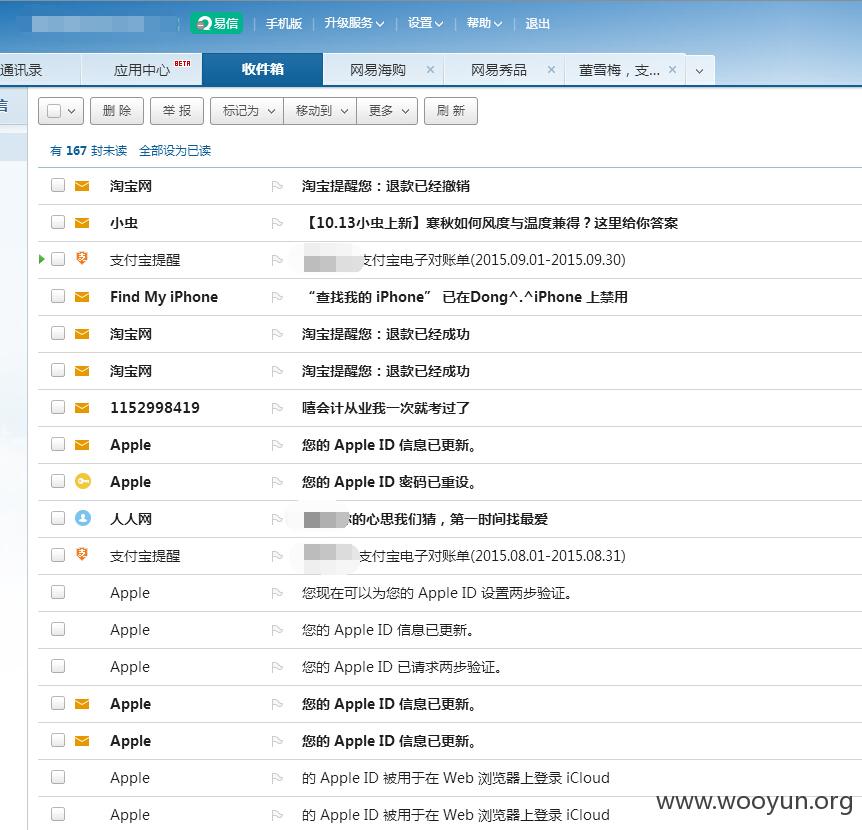The image size is (862, 830).
Task: Switch to the 应用中心 tab
Action: [x=142, y=70]
